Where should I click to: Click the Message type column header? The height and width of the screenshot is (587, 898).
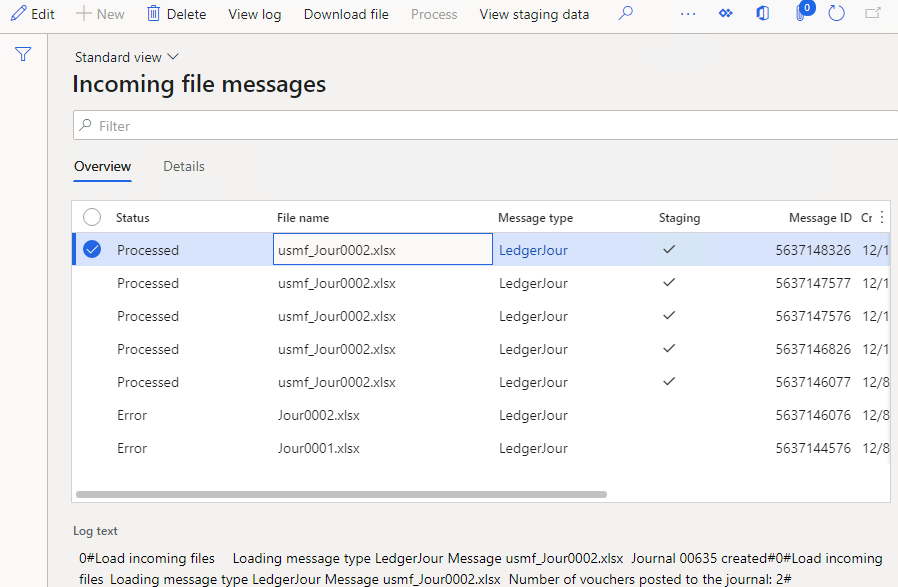[x=535, y=218]
